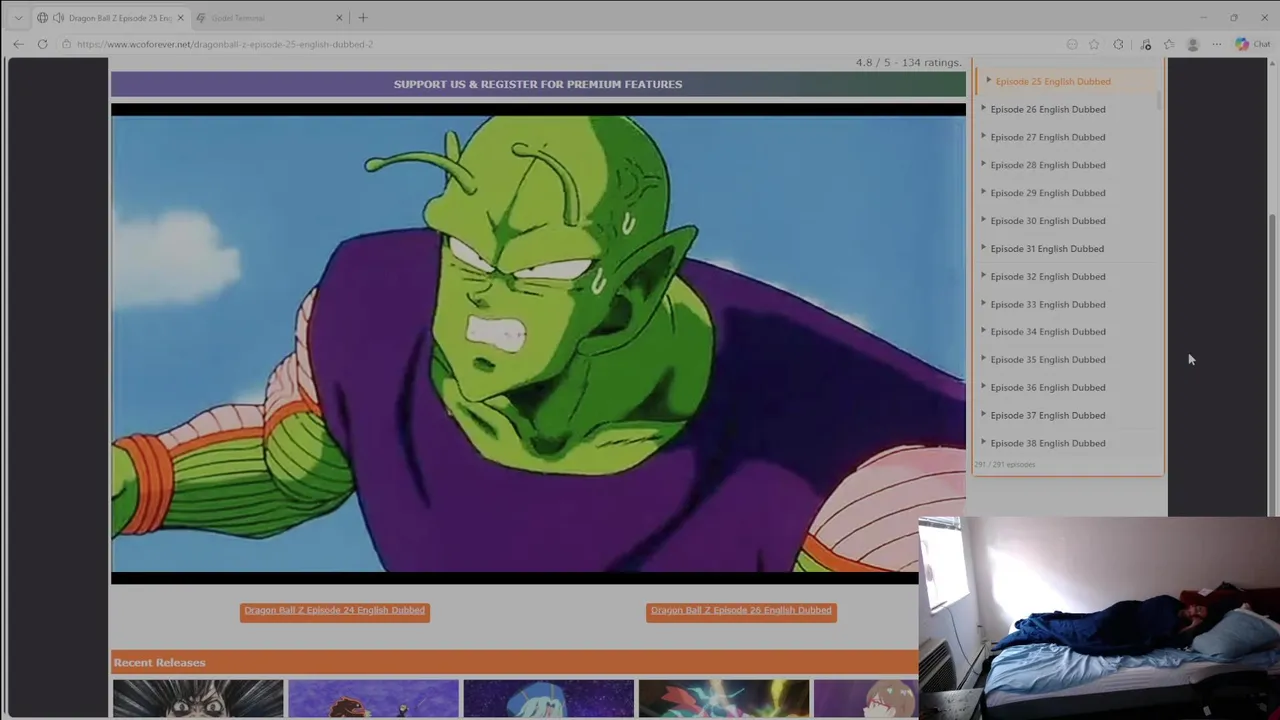Open the browser profile avatar
The width and height of the screenshot is (1280, 720).
click(x=1192, y=44)
